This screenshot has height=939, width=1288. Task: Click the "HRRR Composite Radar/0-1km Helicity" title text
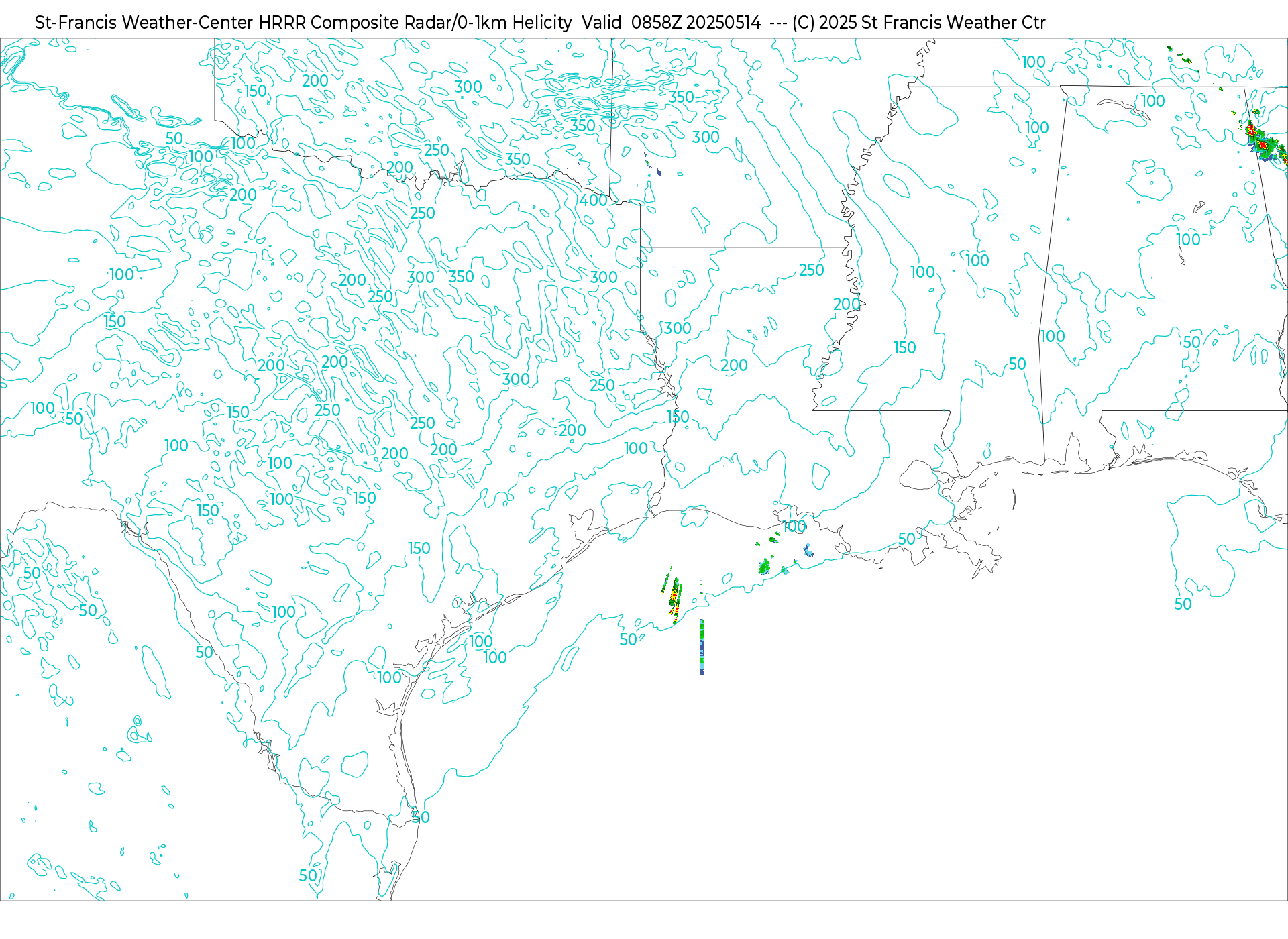pyautogui.click(x=415, y=23)
